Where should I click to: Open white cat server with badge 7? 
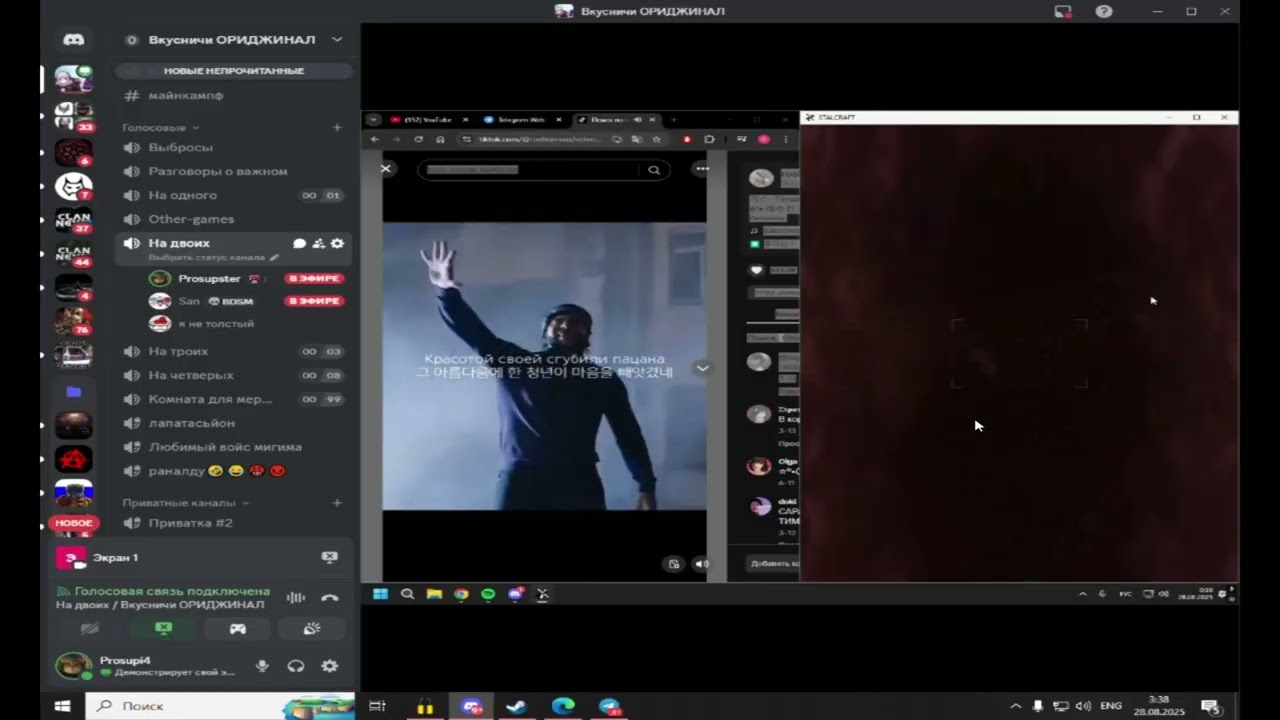point(73,187)
